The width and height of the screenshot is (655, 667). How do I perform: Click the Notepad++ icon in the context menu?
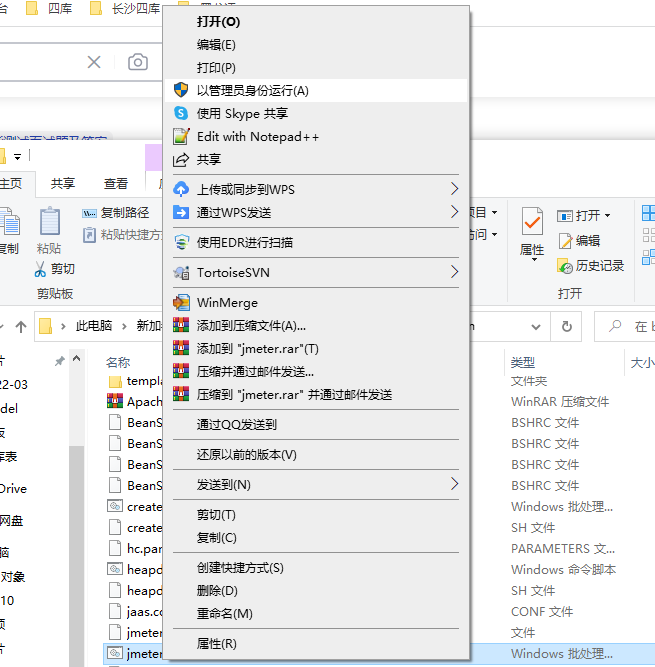click(x=181, y=136)
